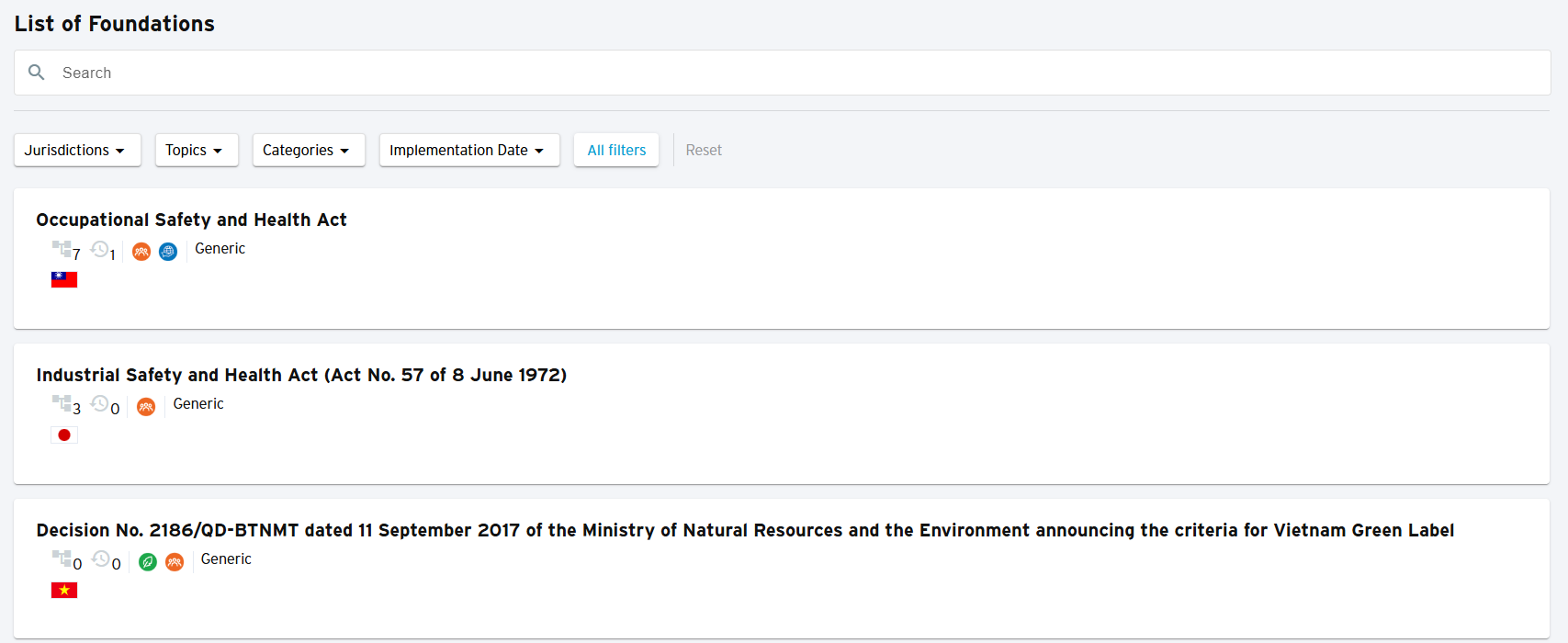The image size is (1568, 643).
Task: Click the search magnifier icon
Action: (x=37, y=73)
